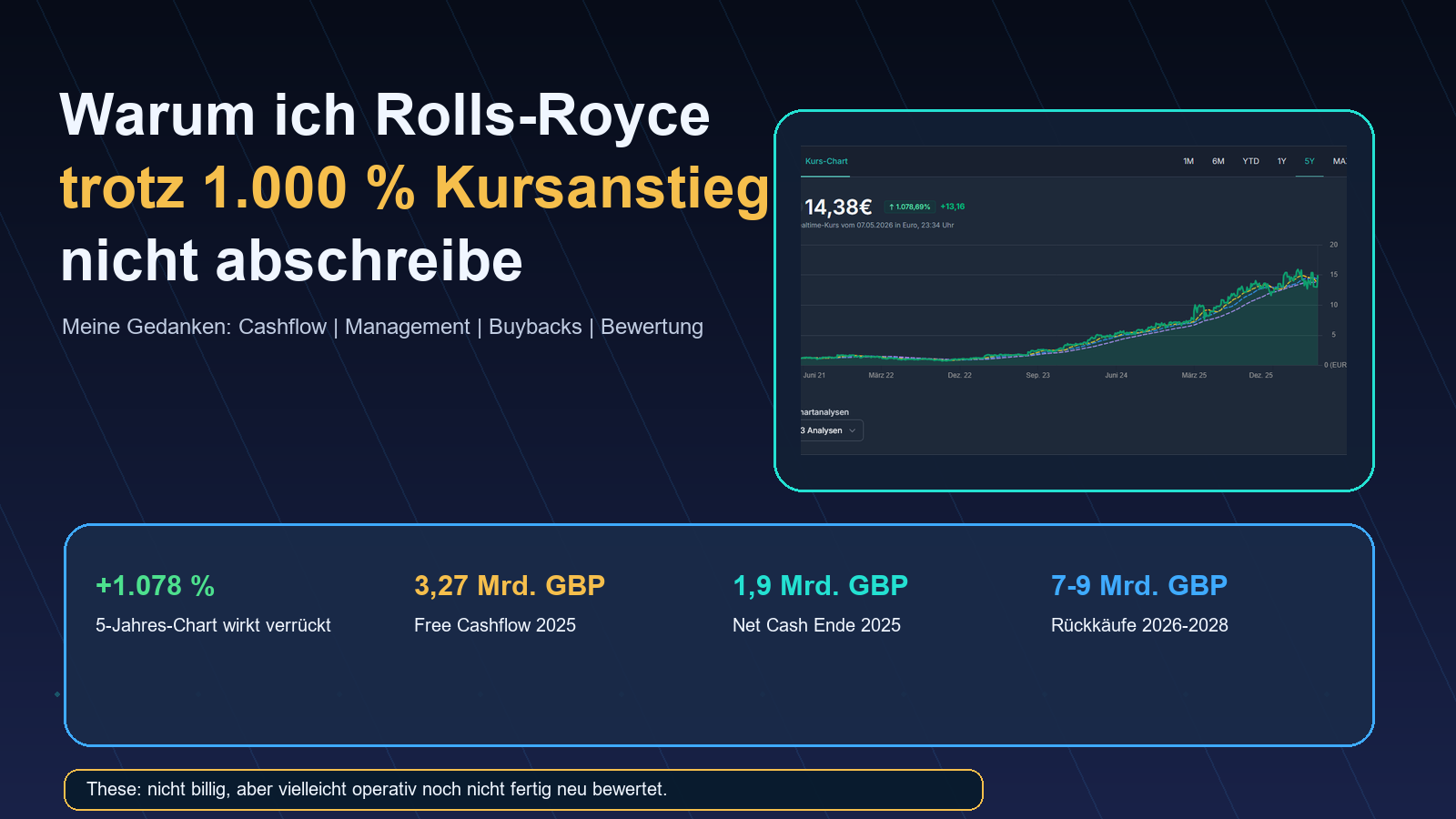Open the embedded price chart thumbnail
The width and height of the screenshot is (1456, 819).
(x=1074, y=300)
